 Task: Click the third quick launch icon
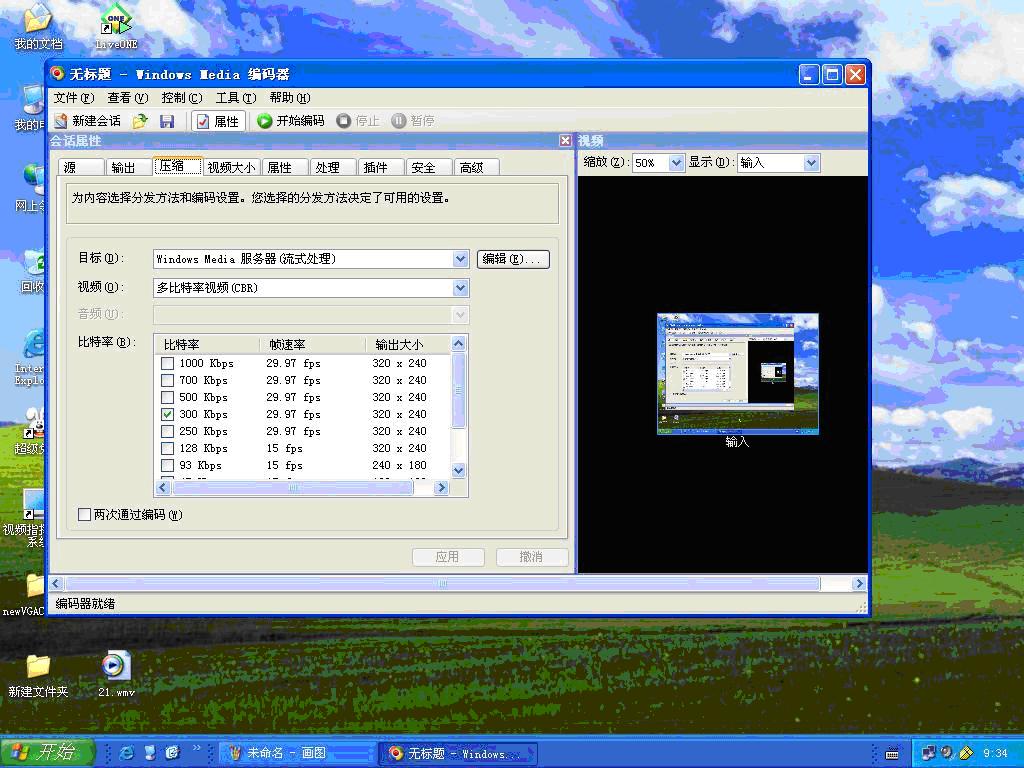pyautogui.click(x=172, y=753)
